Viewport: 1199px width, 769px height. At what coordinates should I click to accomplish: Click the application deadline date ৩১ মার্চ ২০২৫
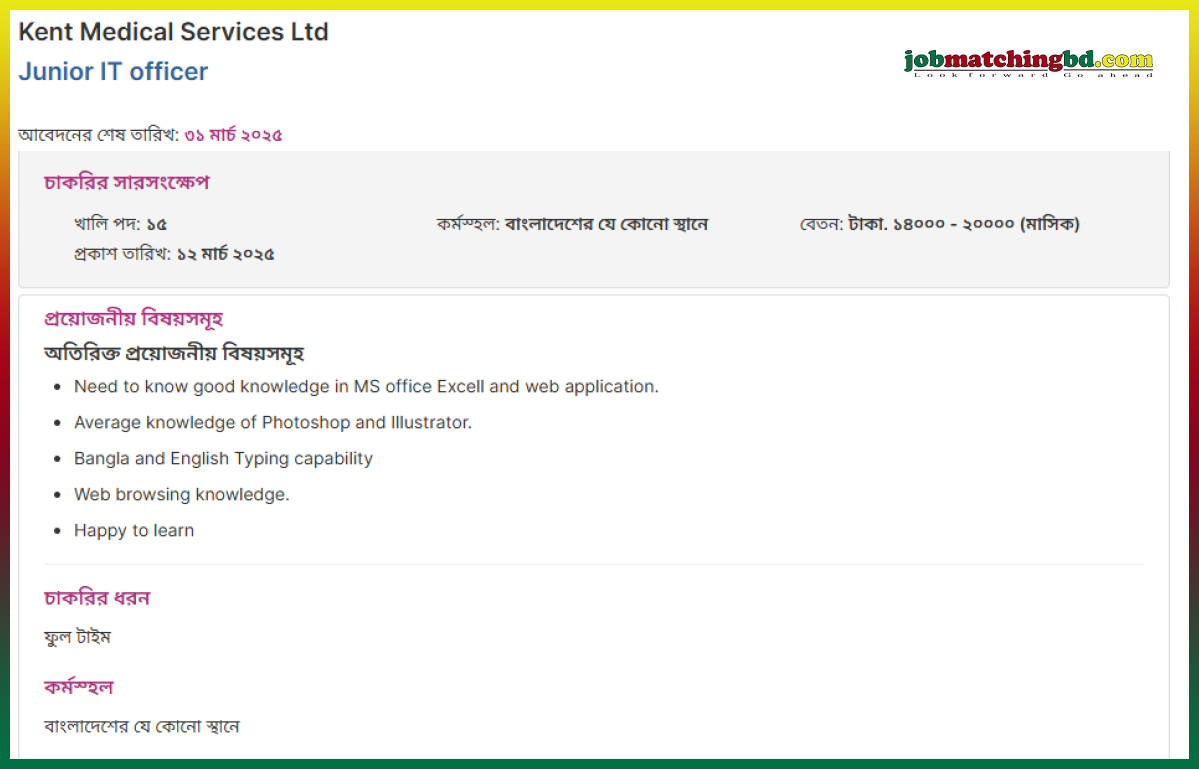(x=232, y=133)
